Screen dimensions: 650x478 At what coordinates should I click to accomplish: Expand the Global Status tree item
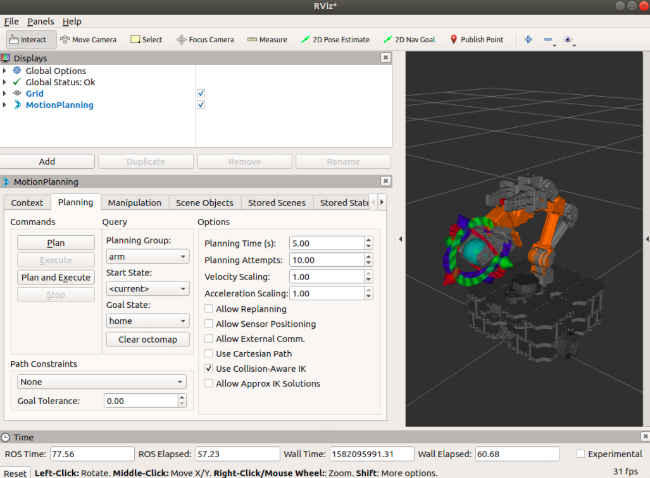coord(5,82)
